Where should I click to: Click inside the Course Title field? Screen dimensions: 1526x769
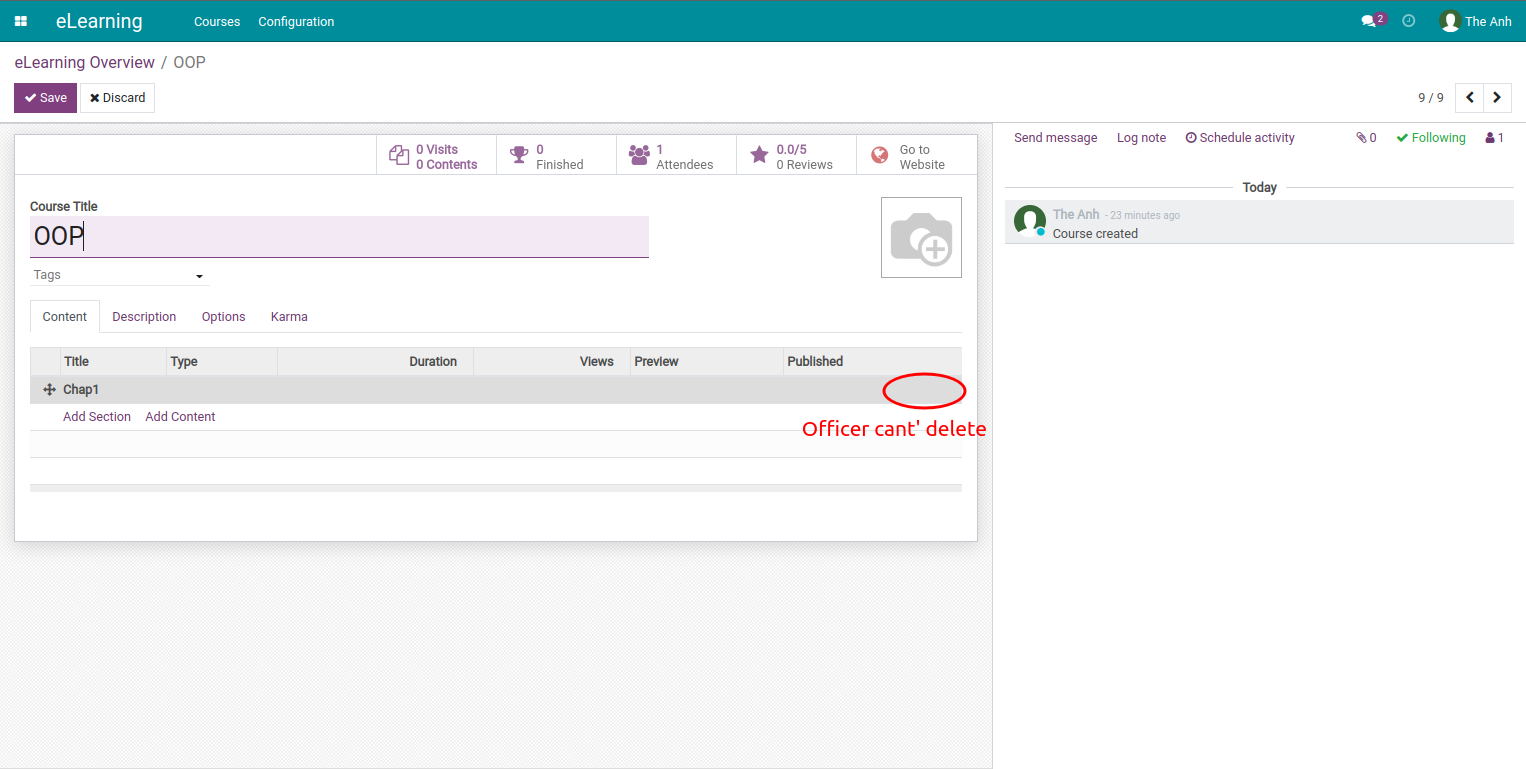[x=338, y=236]
